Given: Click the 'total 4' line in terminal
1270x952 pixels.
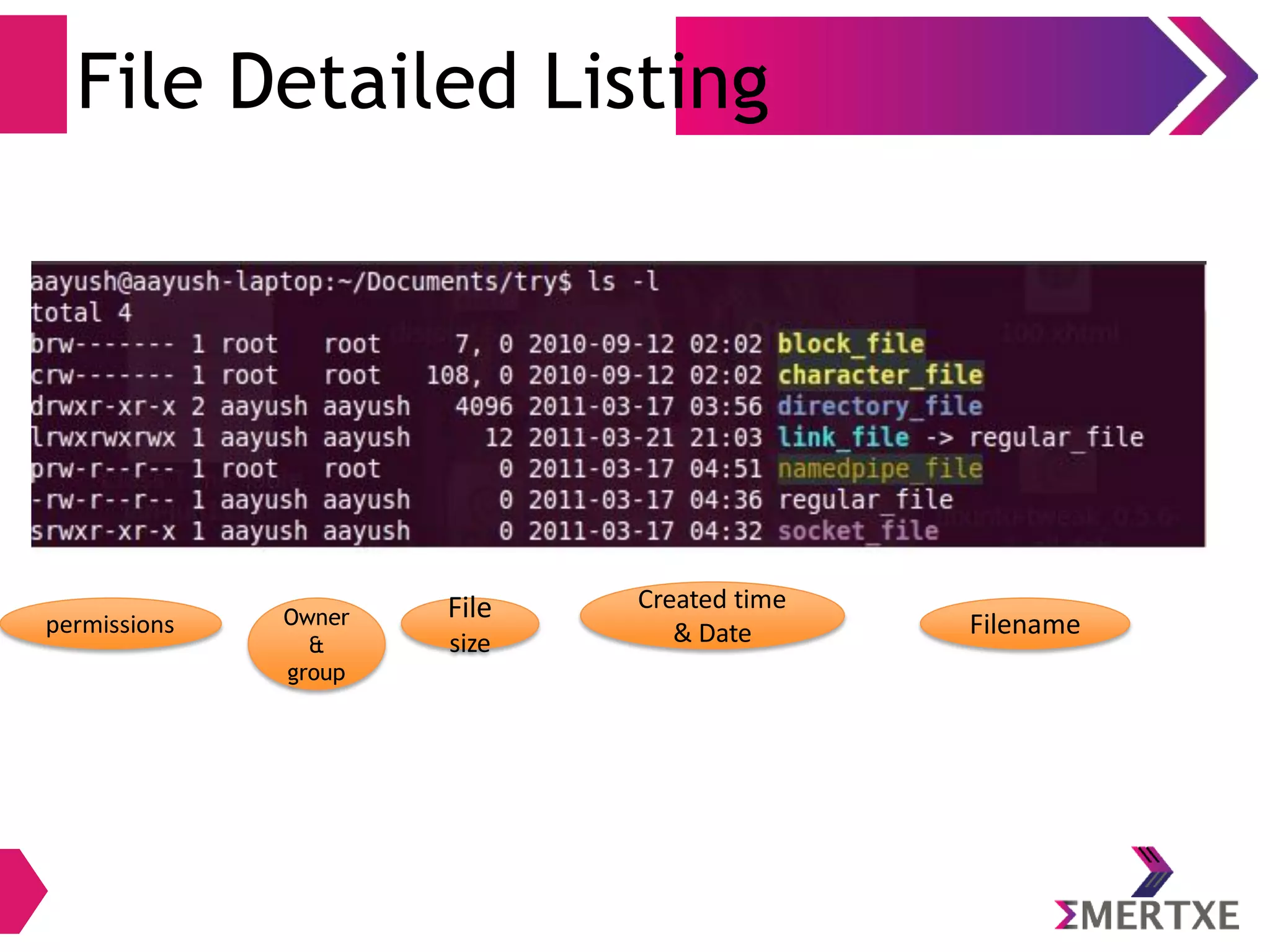Looking at the screenshot, I should pyautogui.click(x=81, y=312).
